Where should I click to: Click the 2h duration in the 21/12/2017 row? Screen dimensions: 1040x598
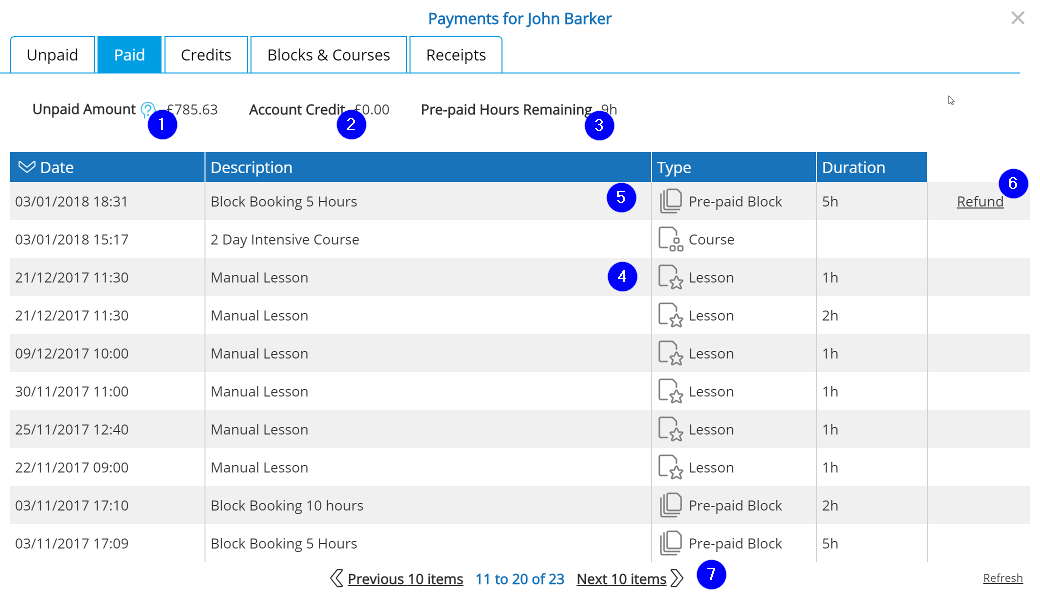click(x=830, y=316)
